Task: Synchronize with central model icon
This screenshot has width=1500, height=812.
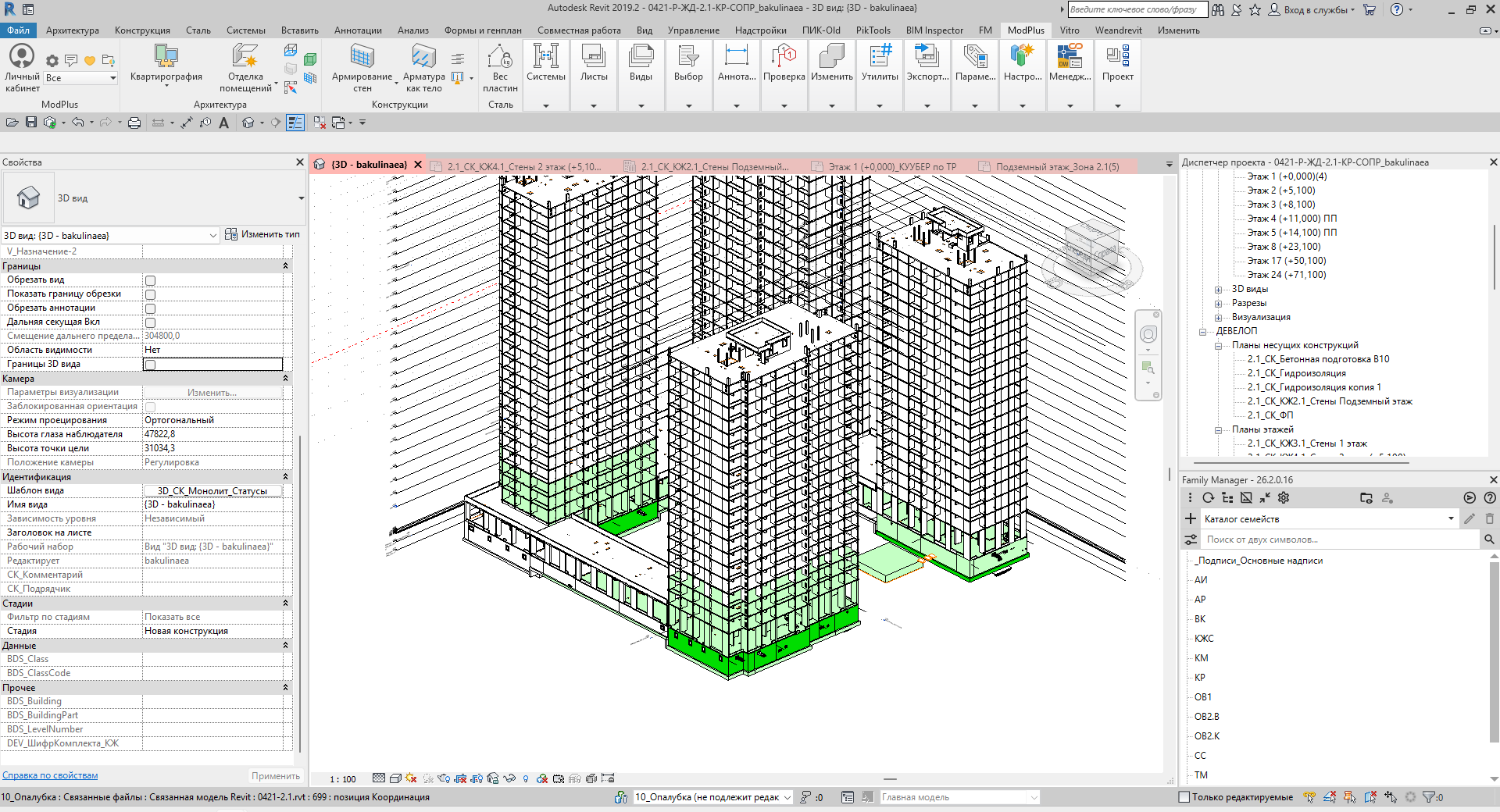Action: [50, 123]
